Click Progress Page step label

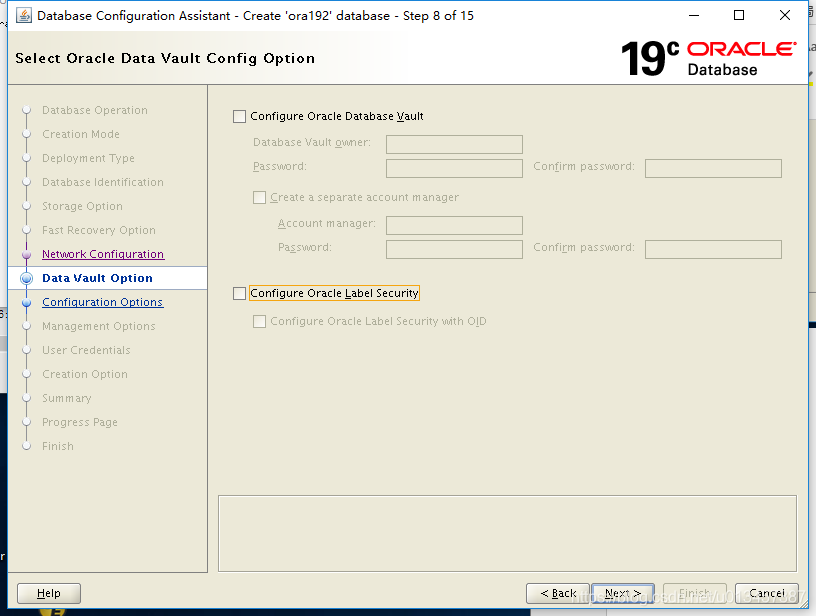(80, 422)
